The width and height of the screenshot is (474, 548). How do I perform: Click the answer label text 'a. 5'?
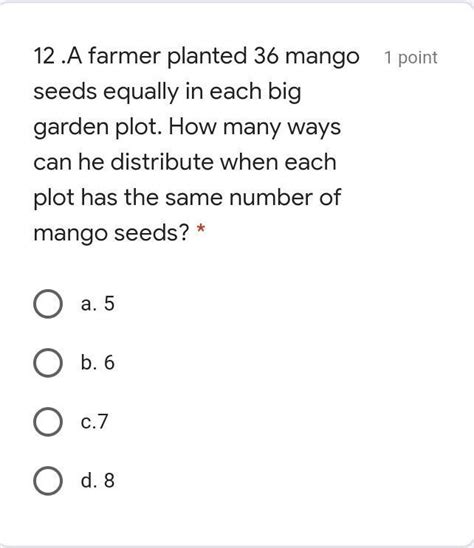[x=98, y=303]
